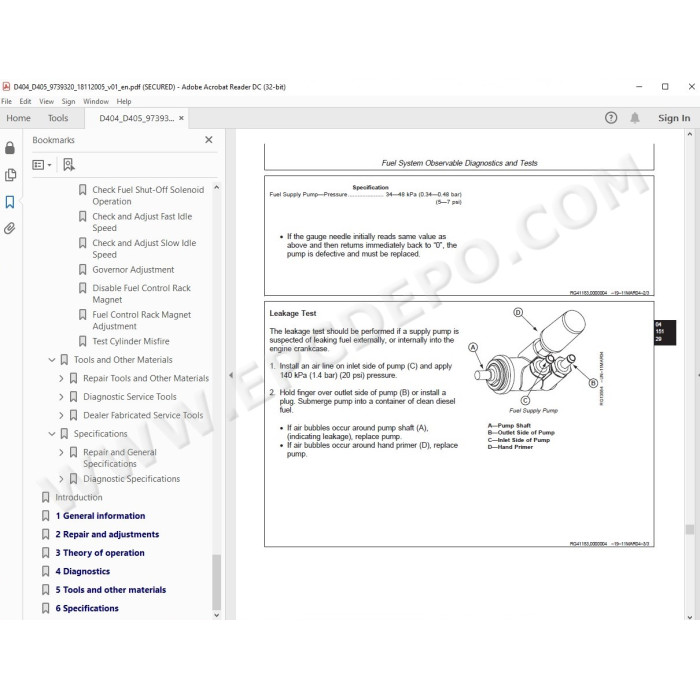Click the Leakage Test heading in document
This screenshot has height=700, width=700.
click(293, 313)
